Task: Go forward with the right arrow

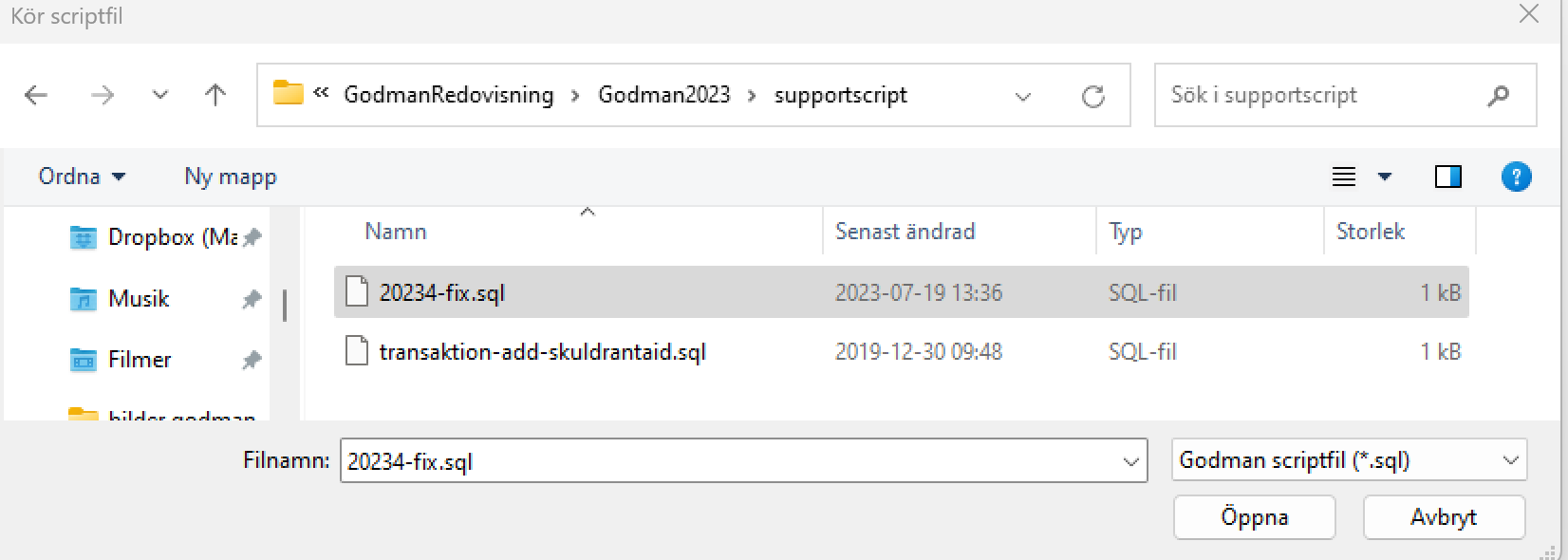Action: click(x=102, y=95)
